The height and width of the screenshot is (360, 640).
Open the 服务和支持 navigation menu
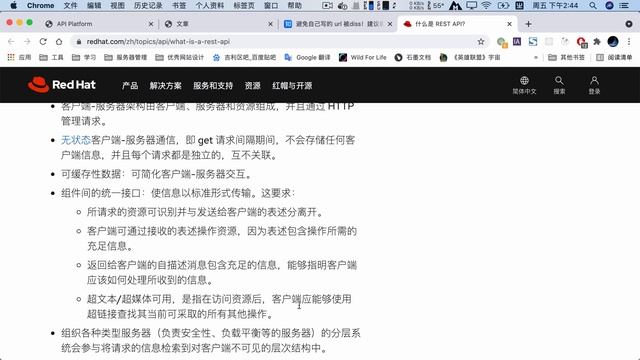click(x=213, y=86)
